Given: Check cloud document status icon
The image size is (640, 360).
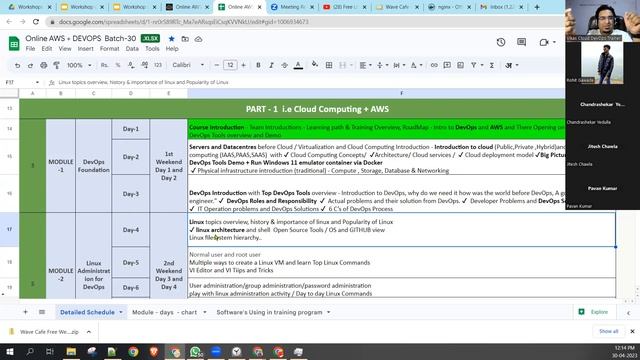Looking at the screenshot, I should 198,39.
